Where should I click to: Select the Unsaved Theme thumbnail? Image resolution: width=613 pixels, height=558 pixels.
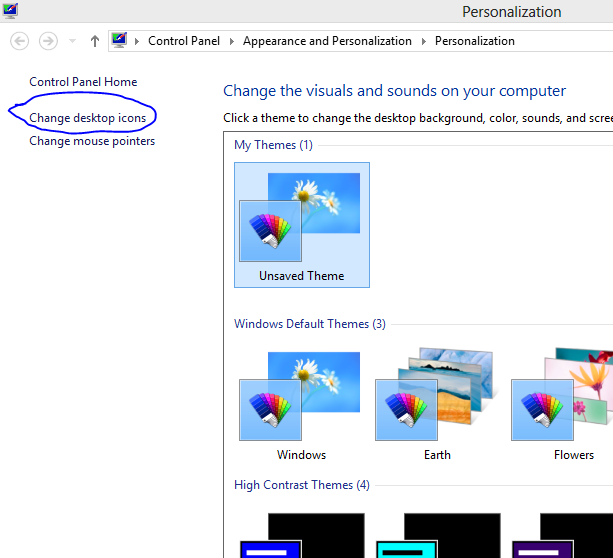click(302, 225)
